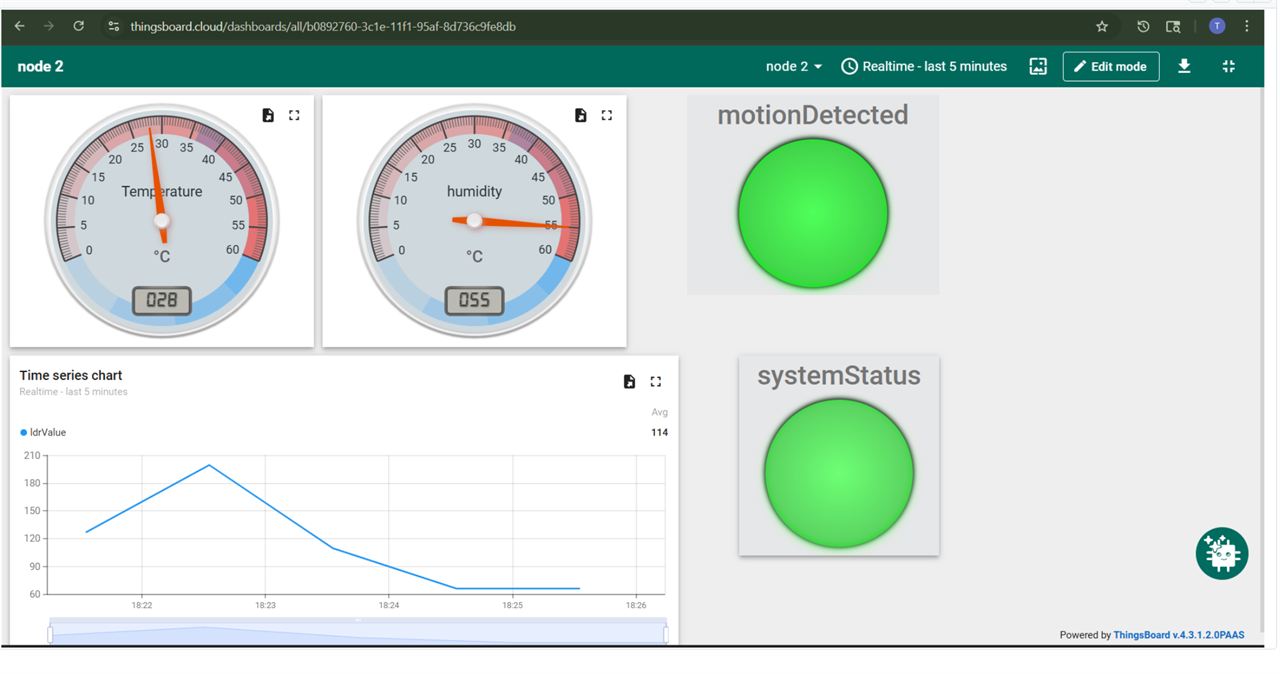Bookmark this page with the star
The width and height of the screenshot is (1280, 674).
[1102, 26]
